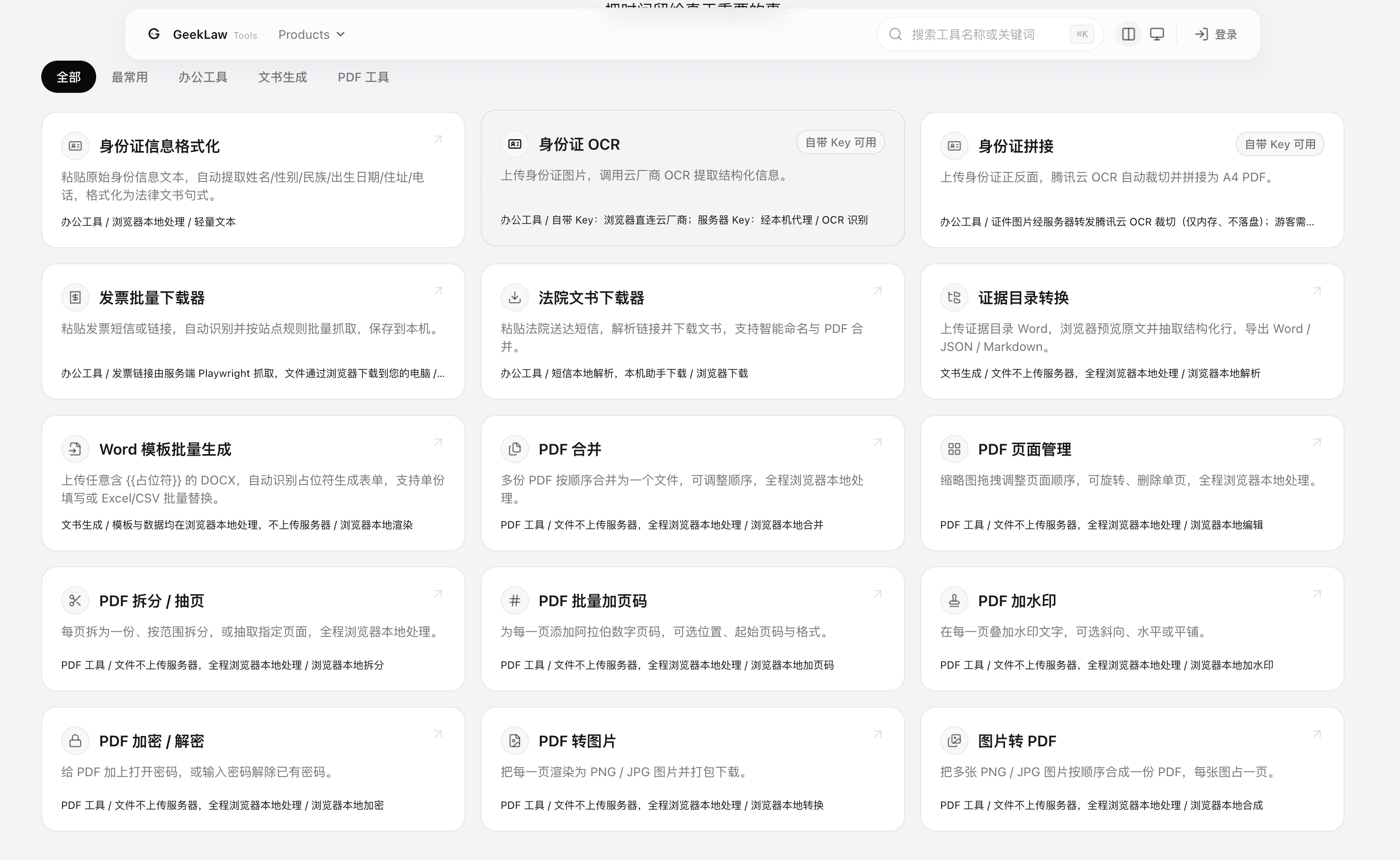Open the PDF 合并 tool title

(x=569, y=449)
